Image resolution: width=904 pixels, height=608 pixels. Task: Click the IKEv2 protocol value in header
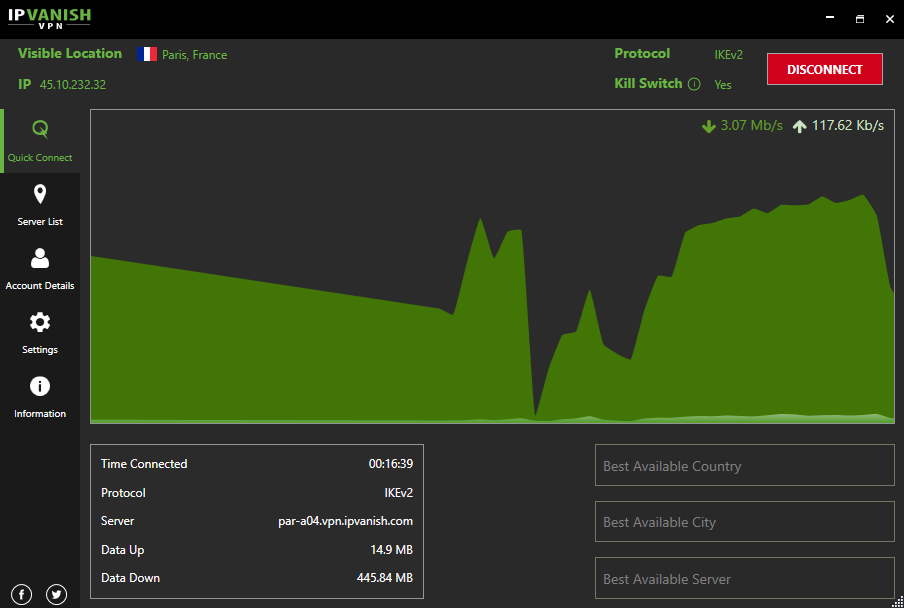(729, 55)
